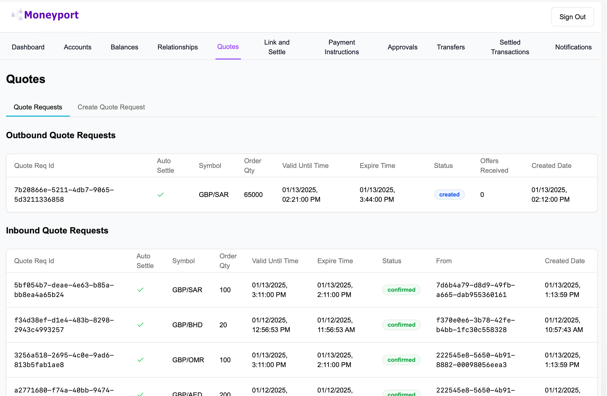Screen dimensions: 607x396
Task: Click outbound valid until 02:21:00 PM
Action: click(x=301, y=195)
